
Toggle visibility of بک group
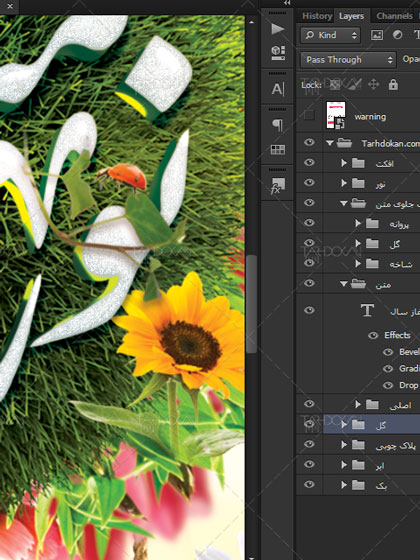pyautogui.click(x=309, y=484)
